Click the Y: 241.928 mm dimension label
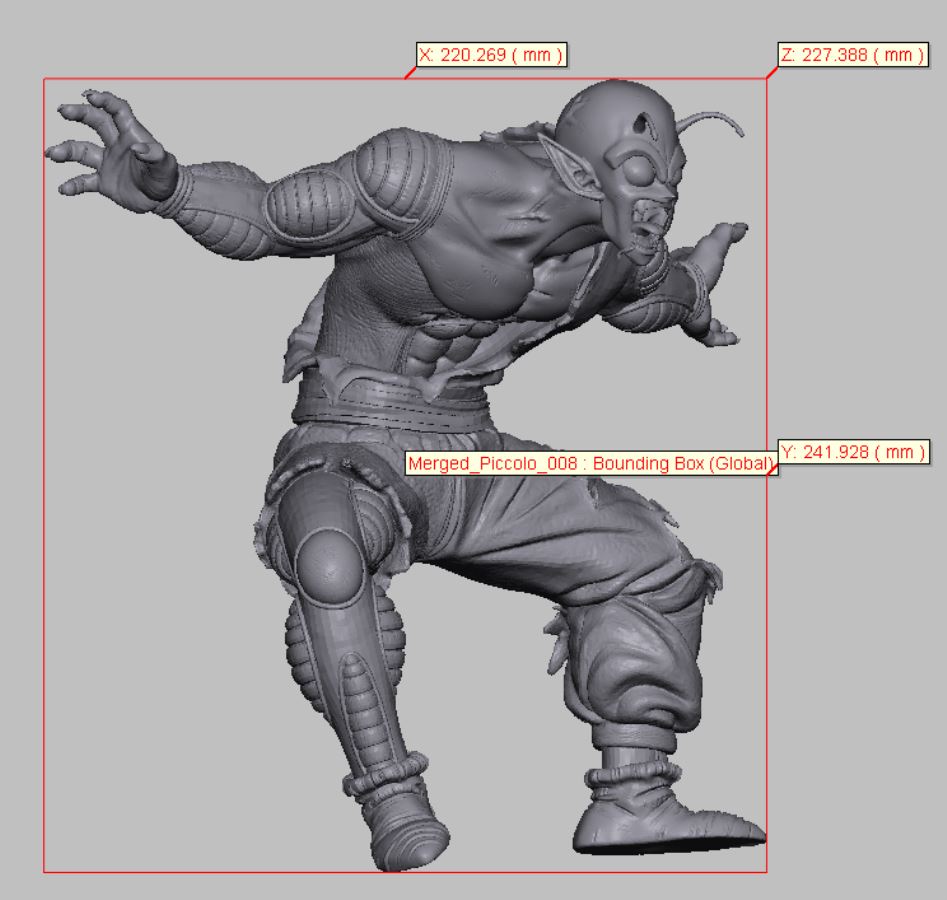The height and width of the screenshot is (900, 947). coord(853,452)
